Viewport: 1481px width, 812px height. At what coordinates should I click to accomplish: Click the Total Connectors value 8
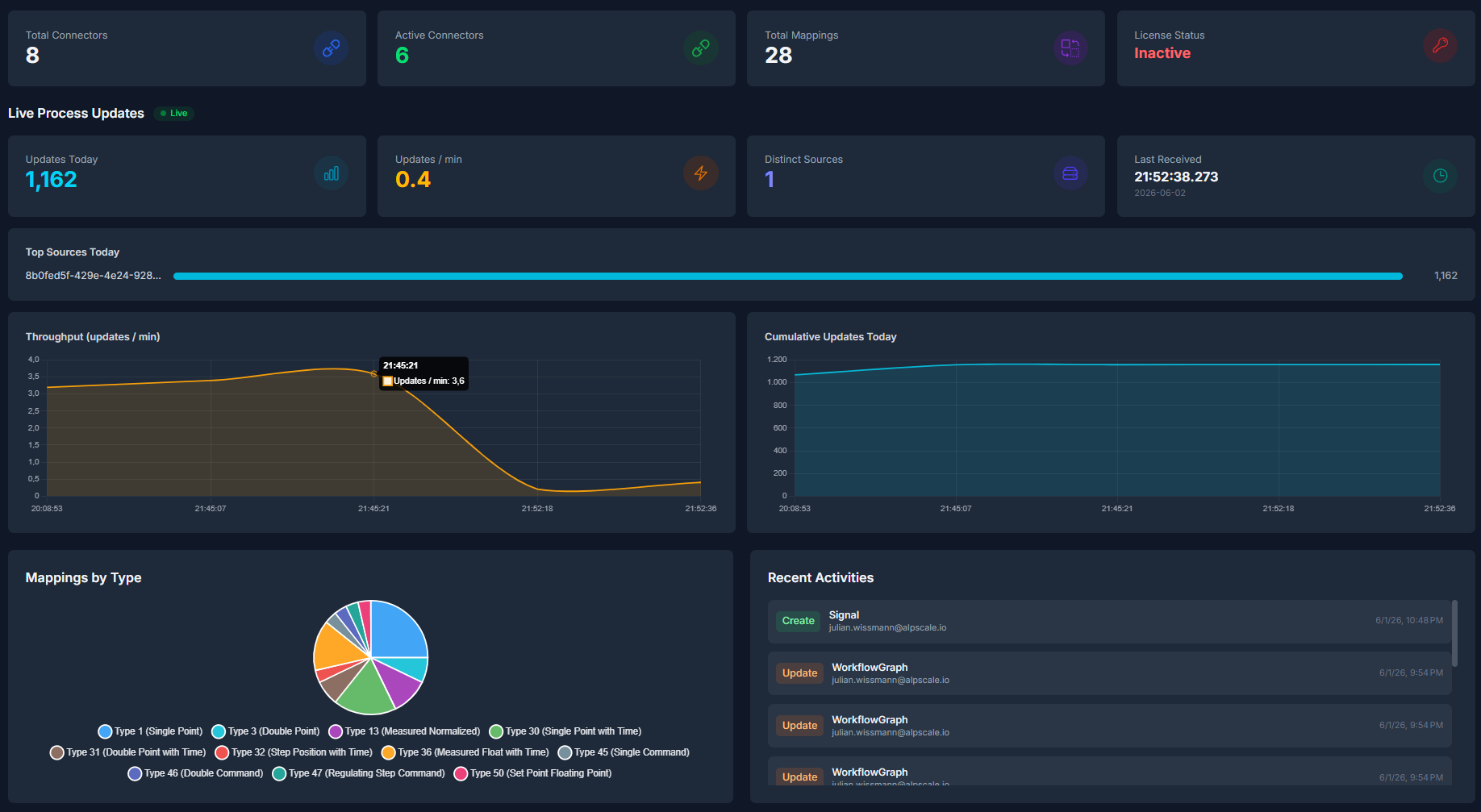[x=32, y=55]
